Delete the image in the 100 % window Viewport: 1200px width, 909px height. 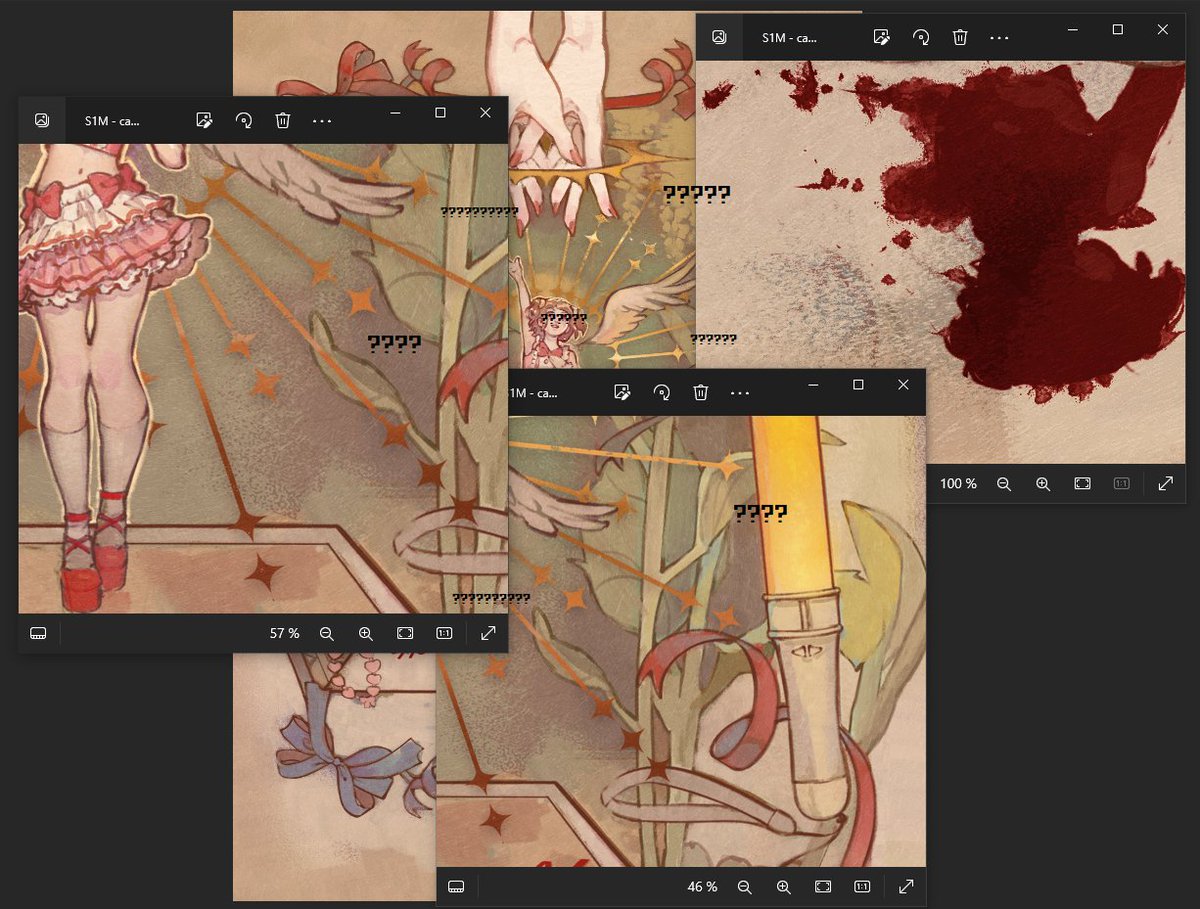coord(960,37)
